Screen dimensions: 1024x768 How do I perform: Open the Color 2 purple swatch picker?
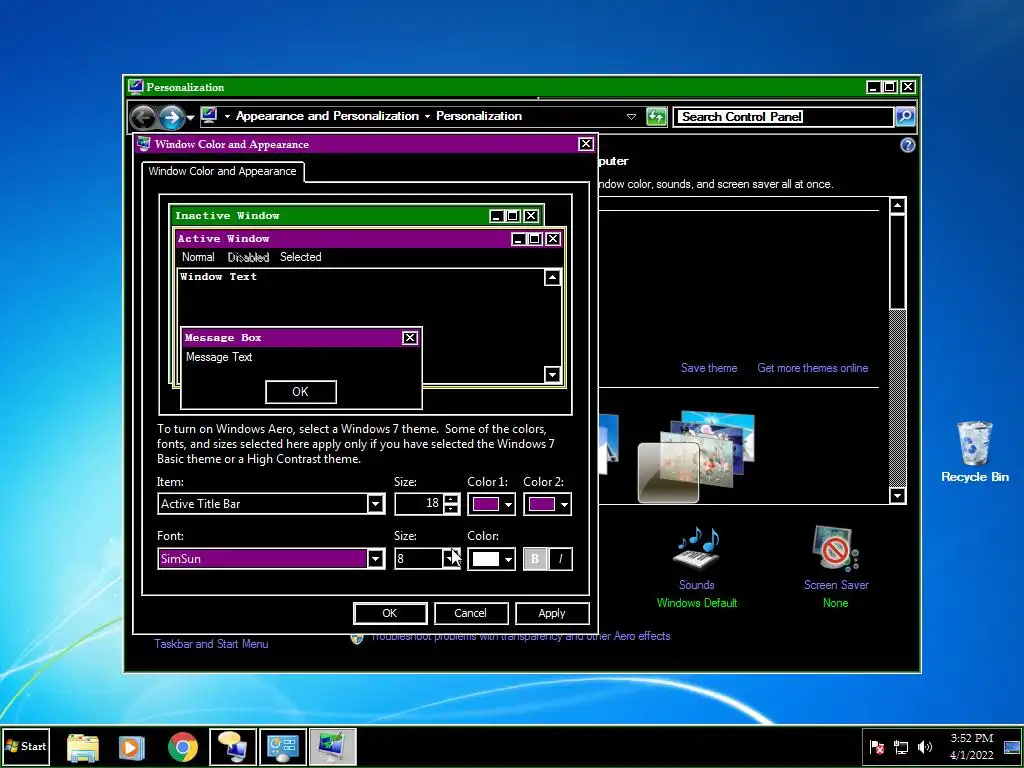547,504
